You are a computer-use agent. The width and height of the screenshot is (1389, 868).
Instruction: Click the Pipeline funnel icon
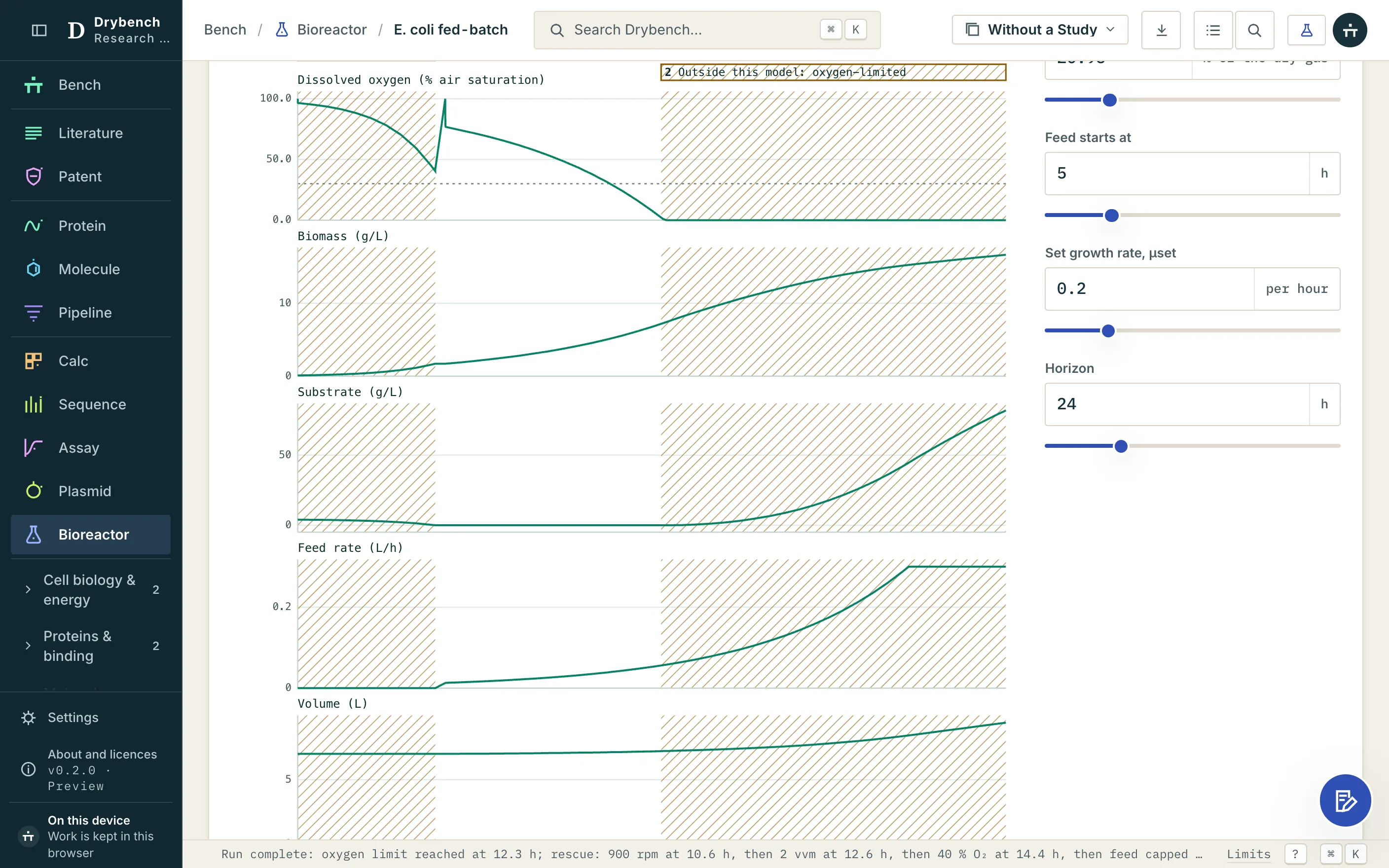pos(33,312)
